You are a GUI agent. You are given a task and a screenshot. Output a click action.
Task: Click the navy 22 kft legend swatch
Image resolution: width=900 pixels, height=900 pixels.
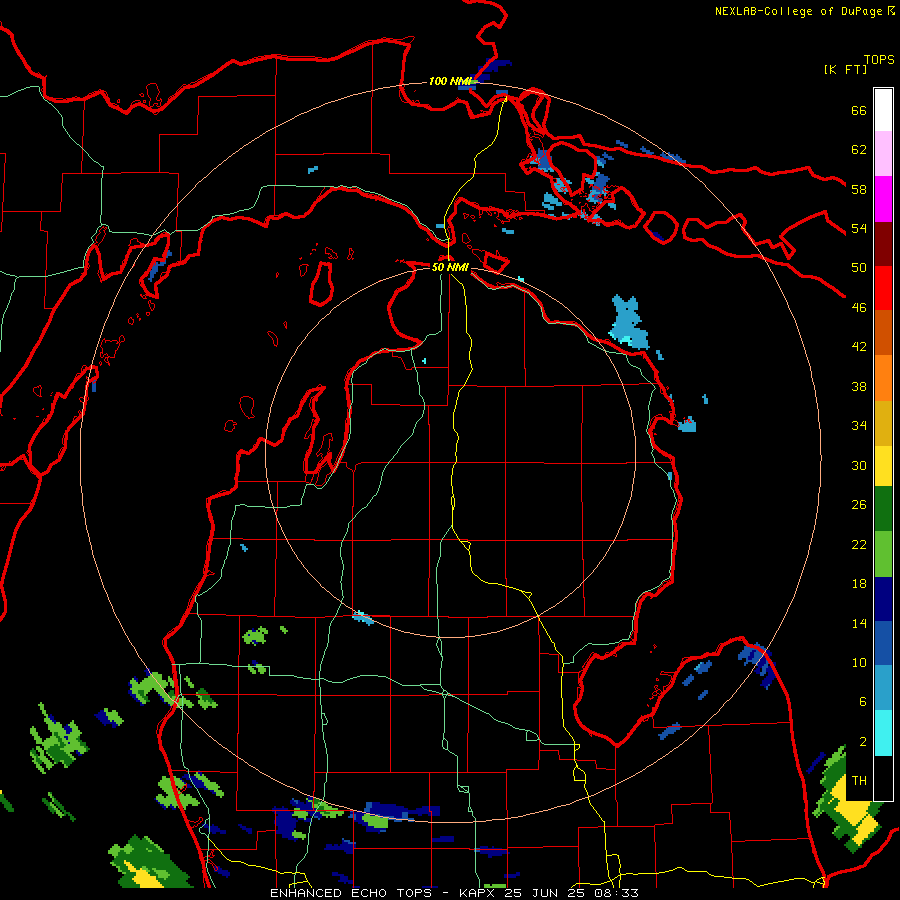(883, 599)
